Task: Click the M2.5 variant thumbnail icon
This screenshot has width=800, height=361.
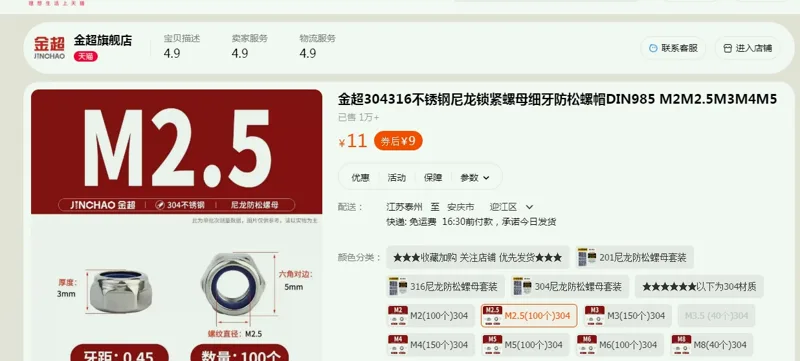Action: 492,316
